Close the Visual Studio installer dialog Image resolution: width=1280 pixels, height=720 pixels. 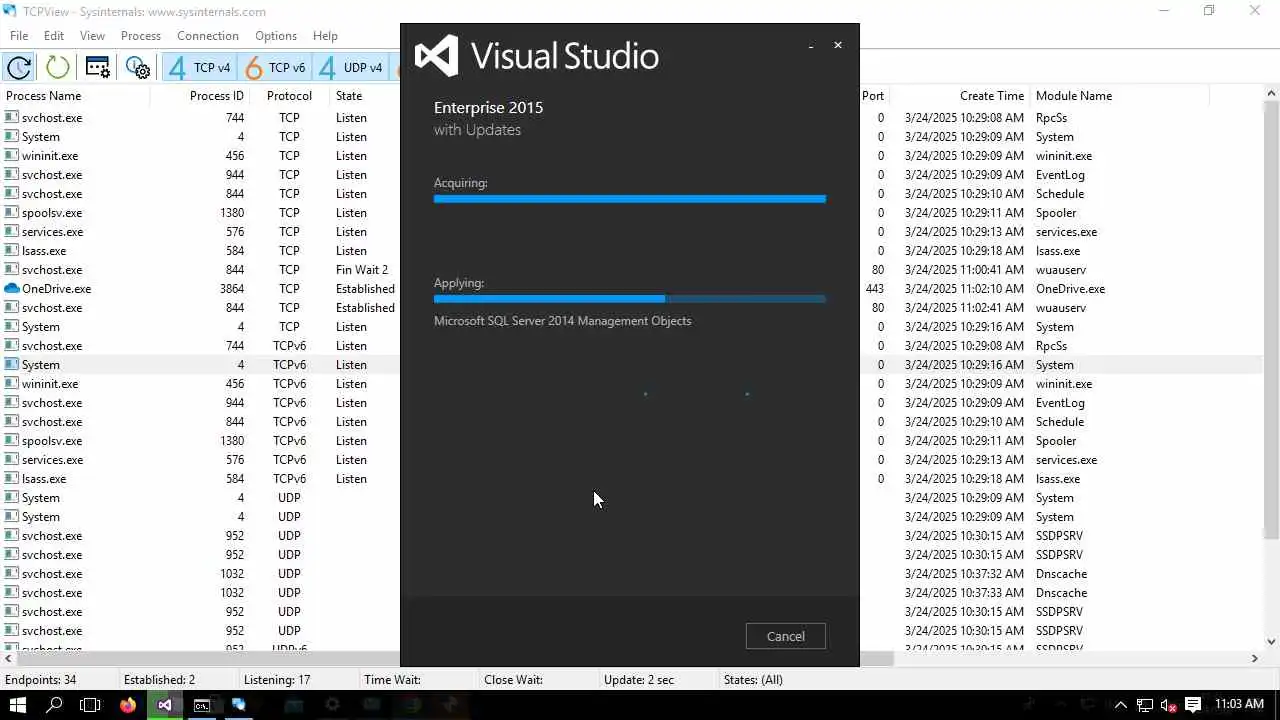[838, 45]
